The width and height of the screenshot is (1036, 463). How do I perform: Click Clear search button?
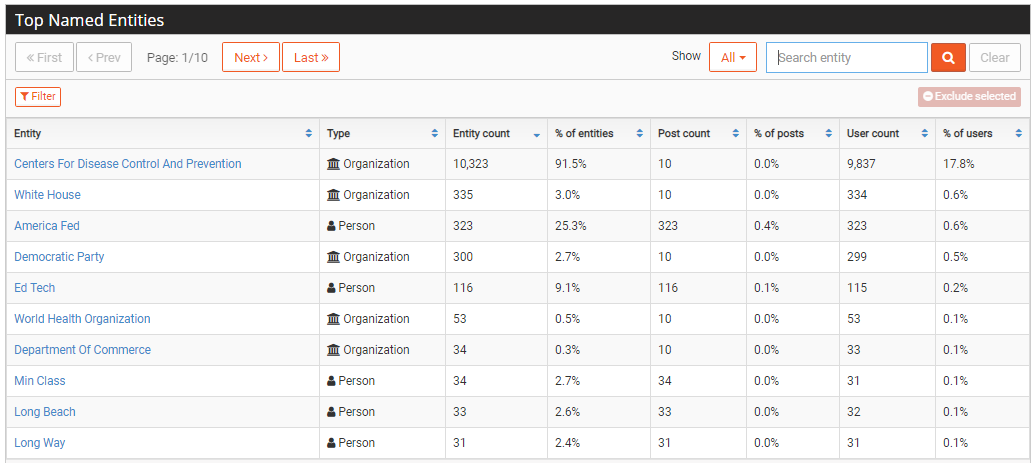[x=994, y=57]
